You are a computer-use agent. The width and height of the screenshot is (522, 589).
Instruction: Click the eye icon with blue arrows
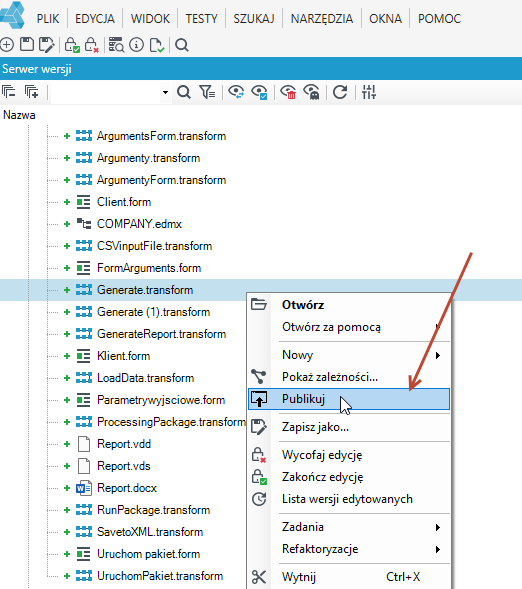tap(236, 92)
